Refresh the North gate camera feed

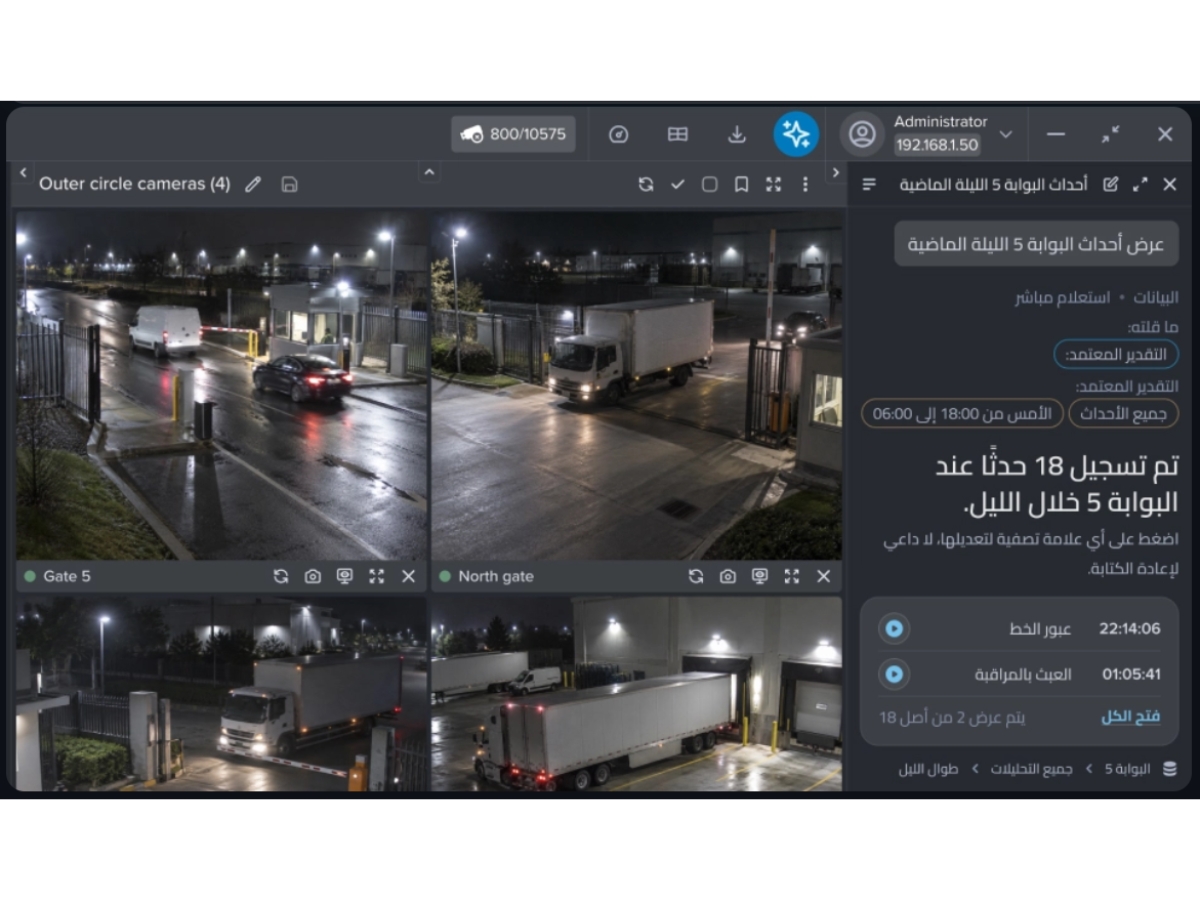(696, 576)
